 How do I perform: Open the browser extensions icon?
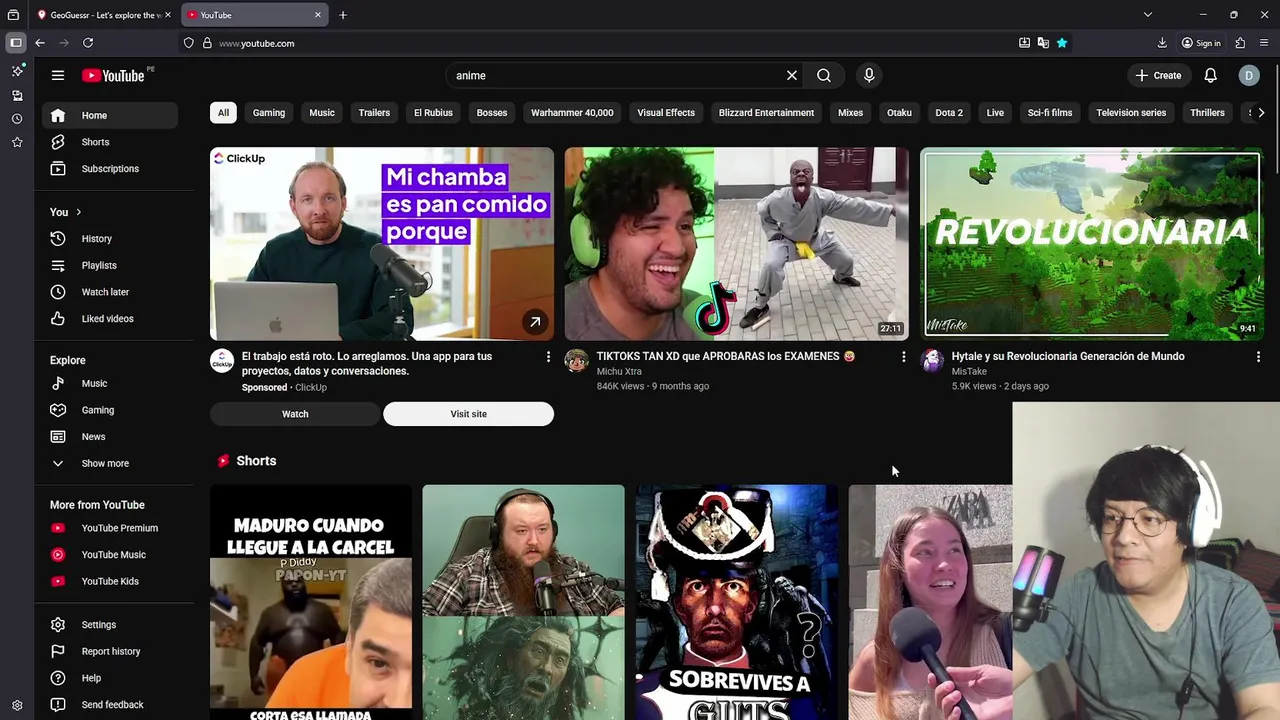point(1240,43)
